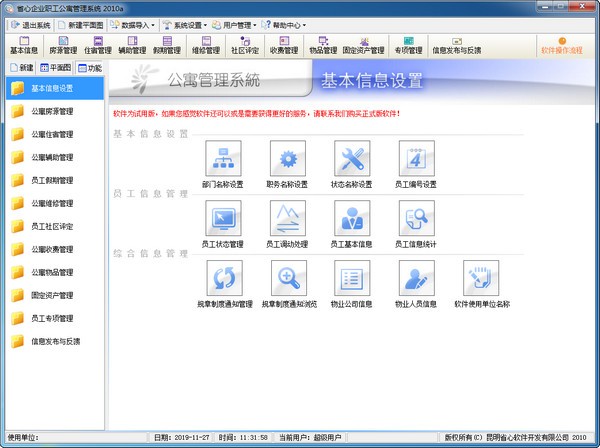Click 规章制度通知管理 refresh icon

pyautogui.click(x=221, y=277)
